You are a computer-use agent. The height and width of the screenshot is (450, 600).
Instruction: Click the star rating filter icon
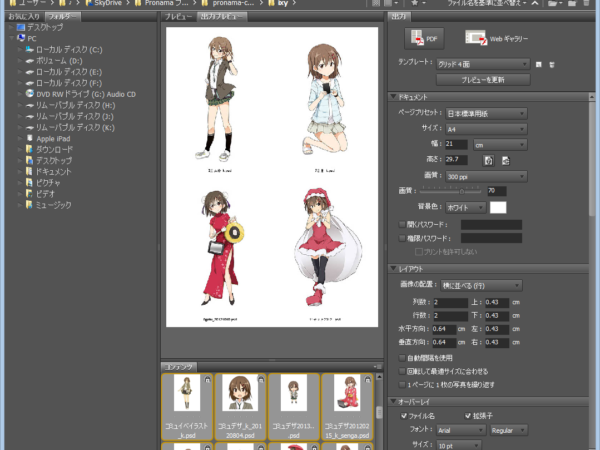(414, 3)
